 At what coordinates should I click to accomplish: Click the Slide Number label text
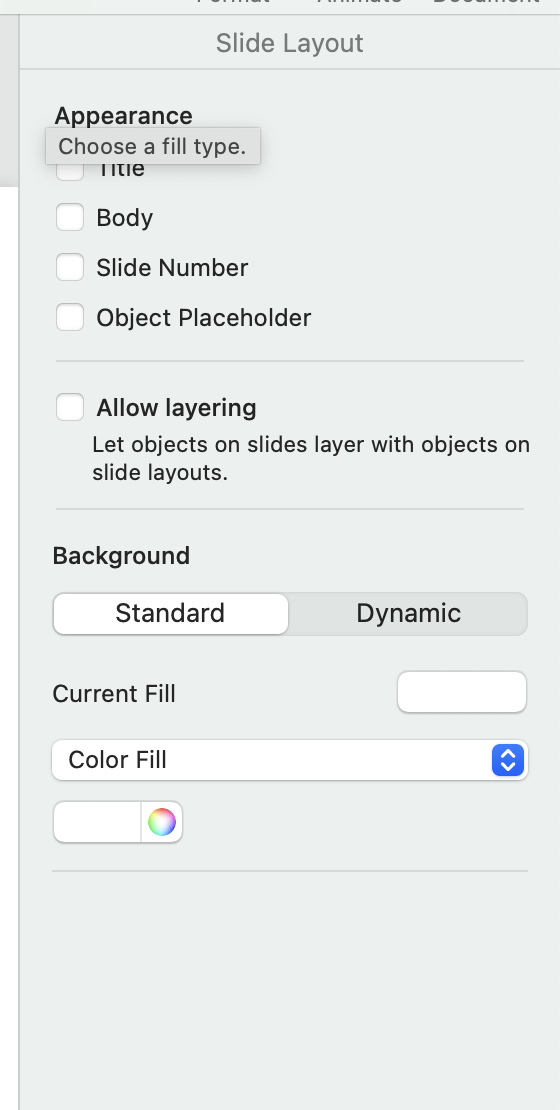tap(172, 268)
